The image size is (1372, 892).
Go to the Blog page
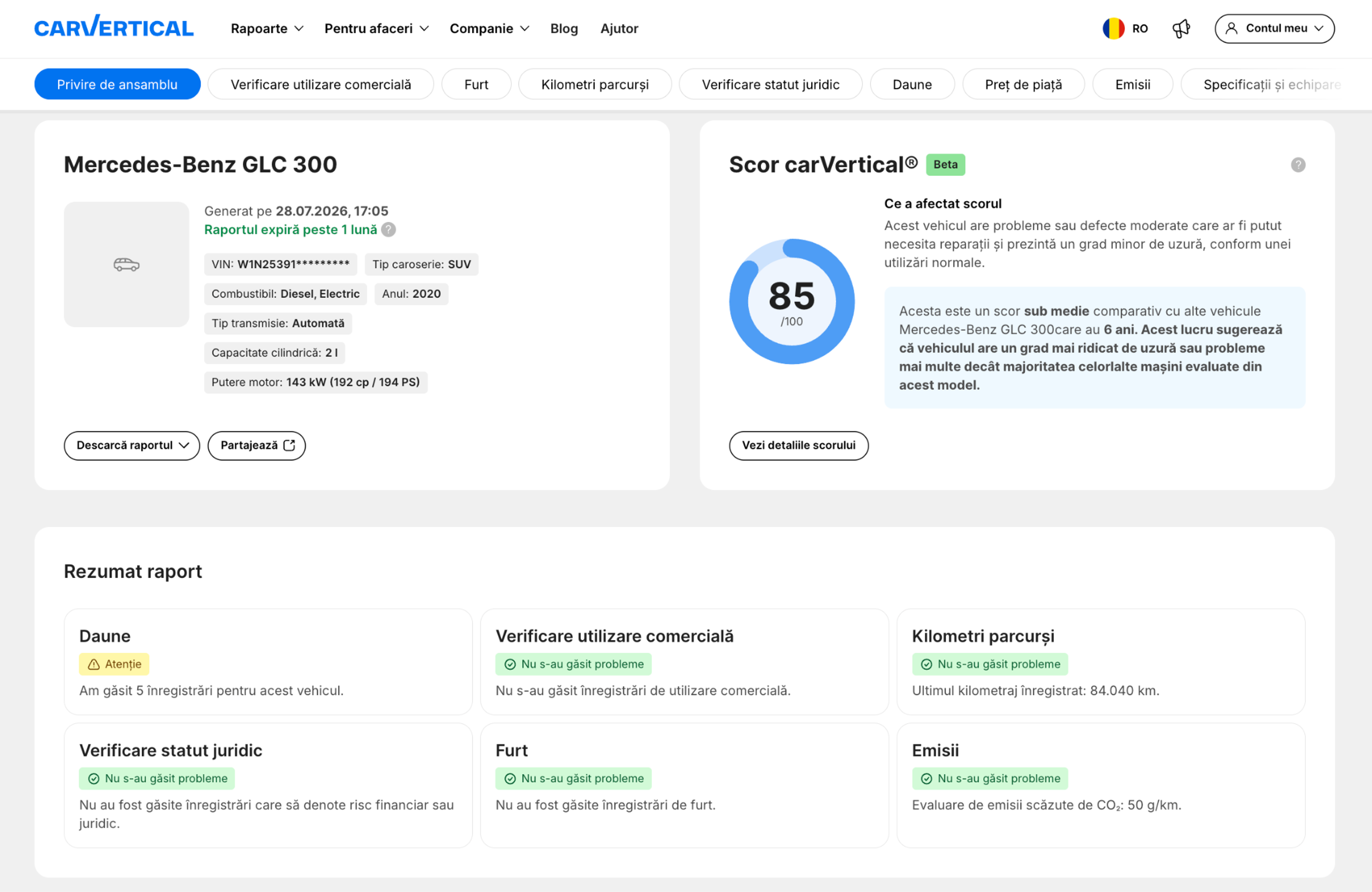coord(564,28)
